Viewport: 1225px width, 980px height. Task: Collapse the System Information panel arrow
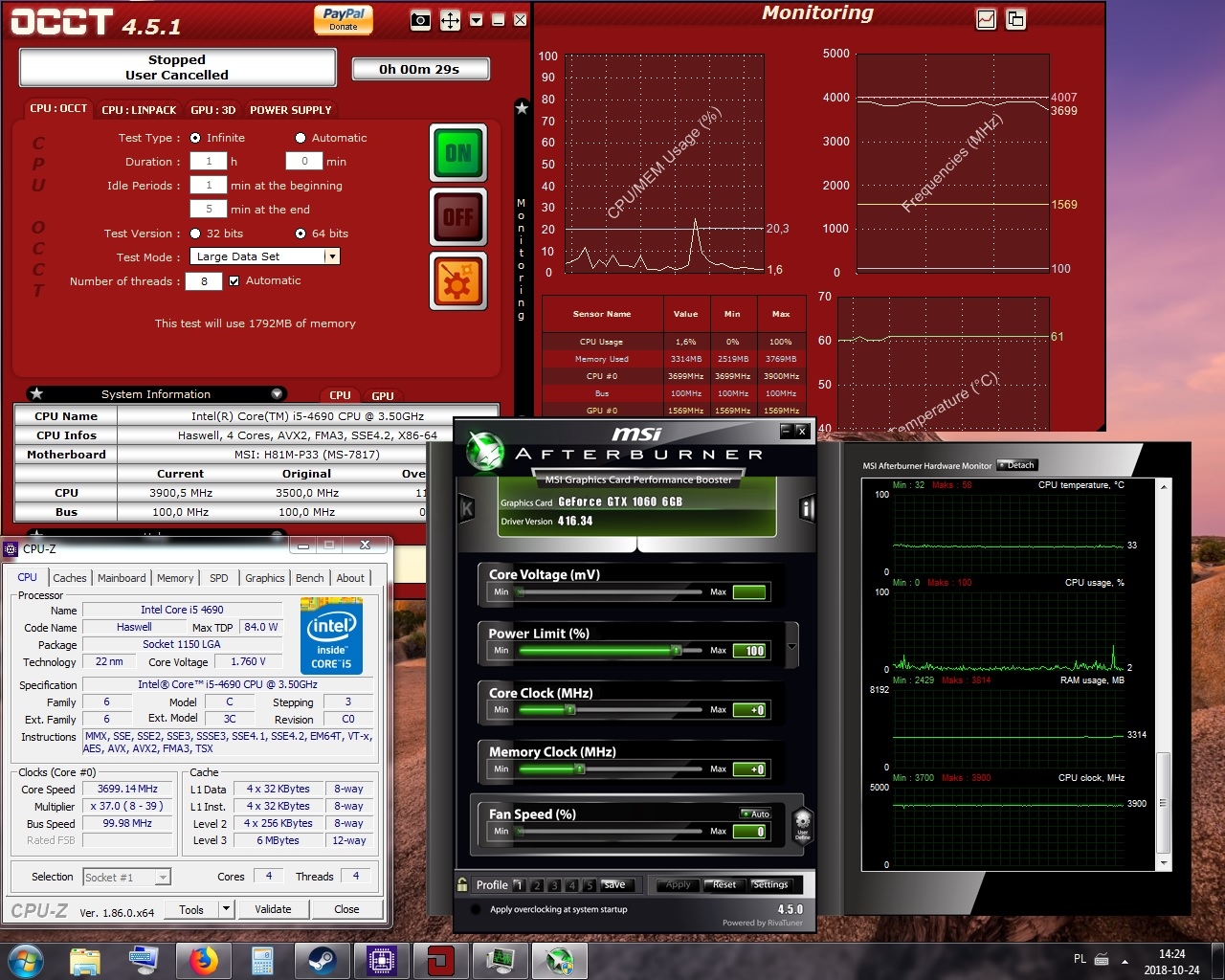[277, 394]
